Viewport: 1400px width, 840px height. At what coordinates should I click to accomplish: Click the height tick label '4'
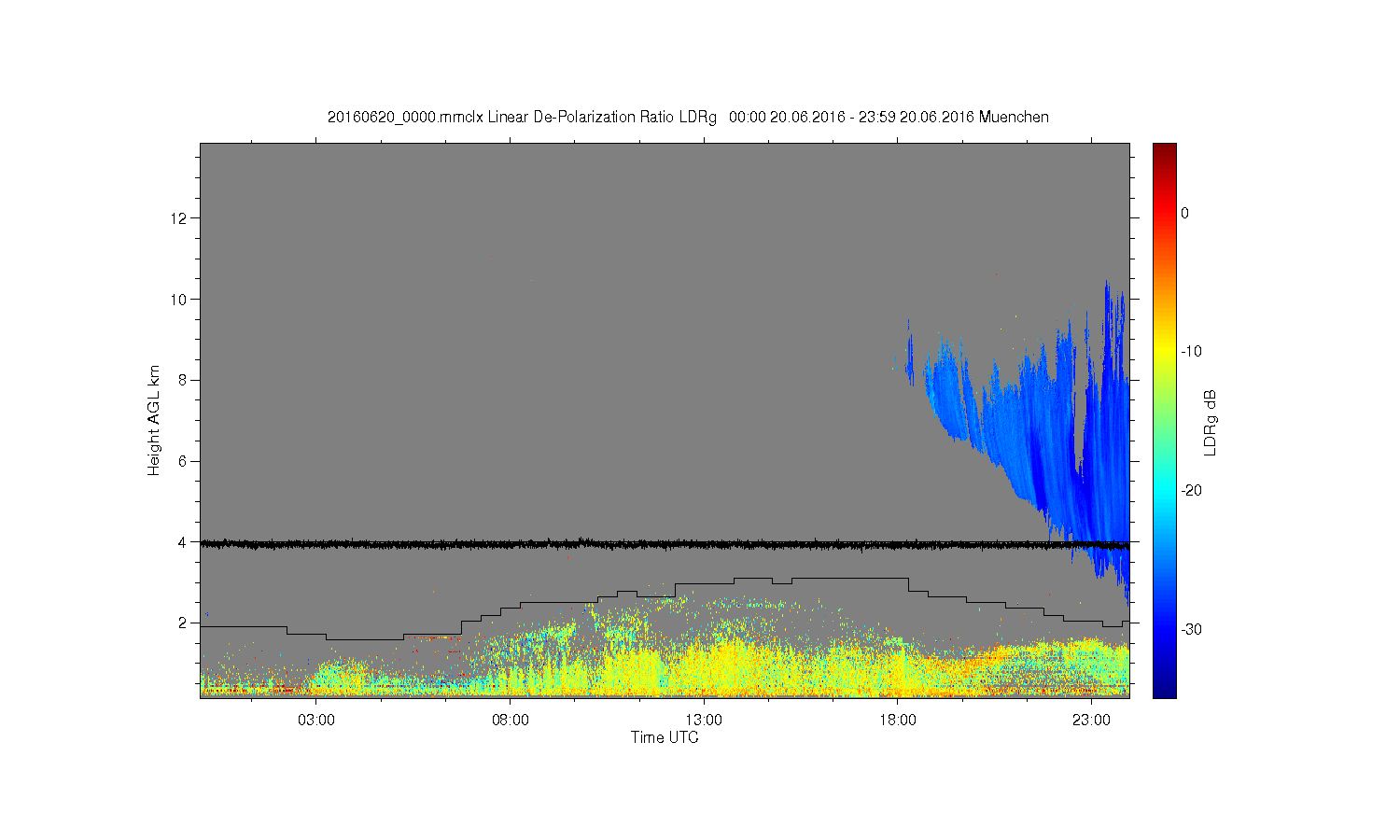pyautogui.click(x=182, y=541)
